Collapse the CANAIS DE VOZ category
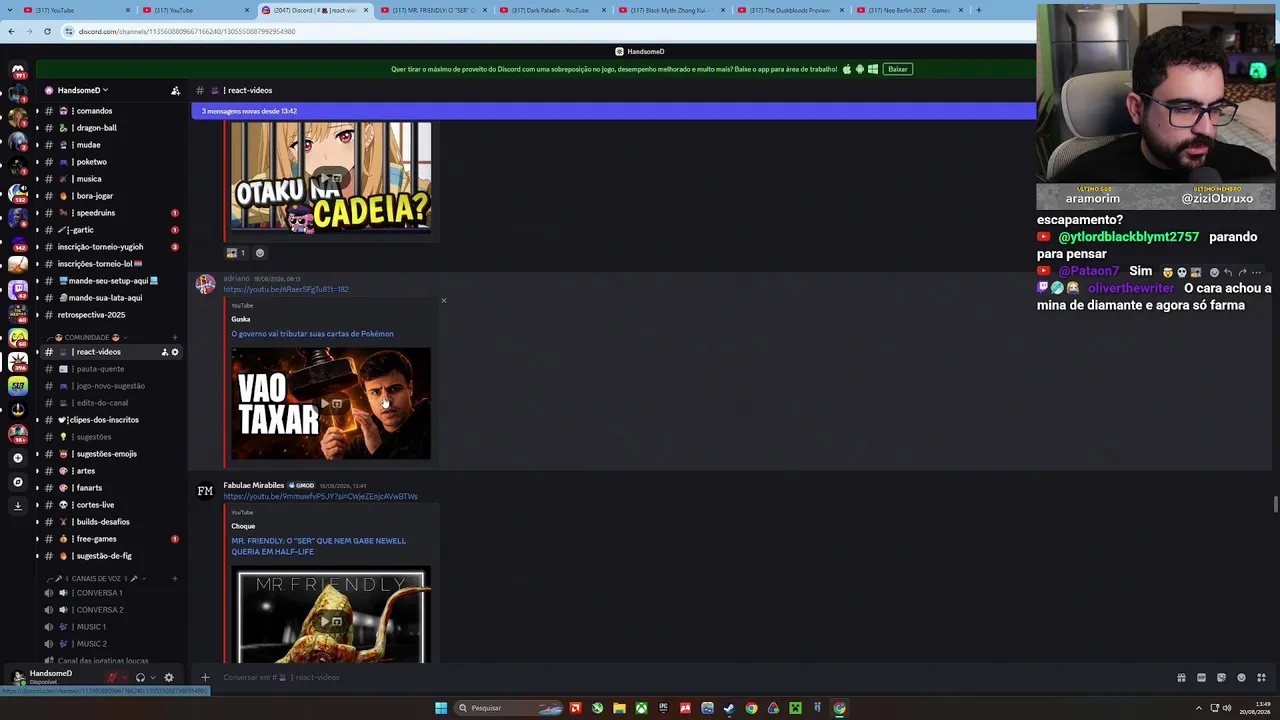 (x=92, y=578)
